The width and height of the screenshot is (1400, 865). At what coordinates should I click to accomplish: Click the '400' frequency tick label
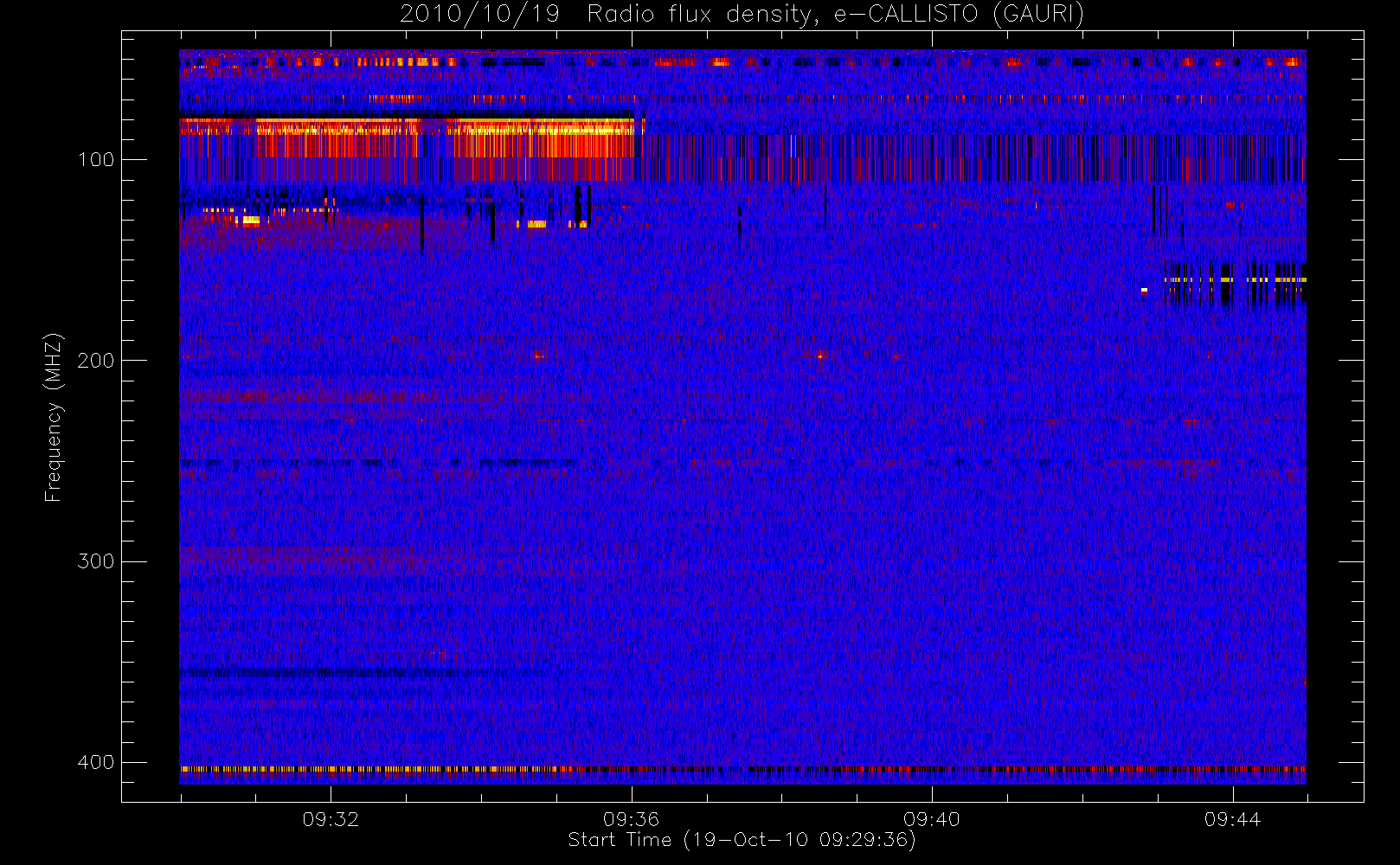[x=96, y=762]
